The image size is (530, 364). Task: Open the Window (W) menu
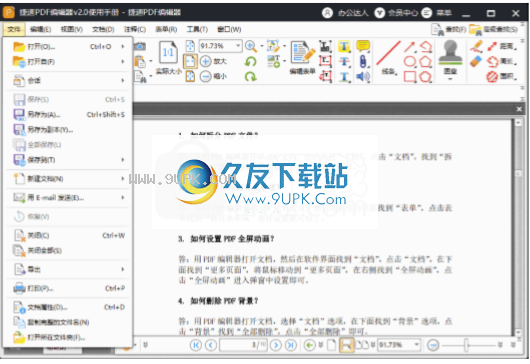click(229, 29)
